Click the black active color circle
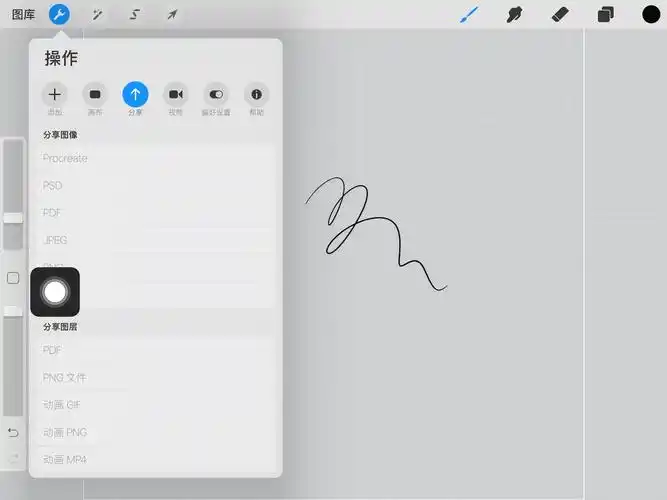The height and width of the screenshot is (500, 667). point(650,15)
